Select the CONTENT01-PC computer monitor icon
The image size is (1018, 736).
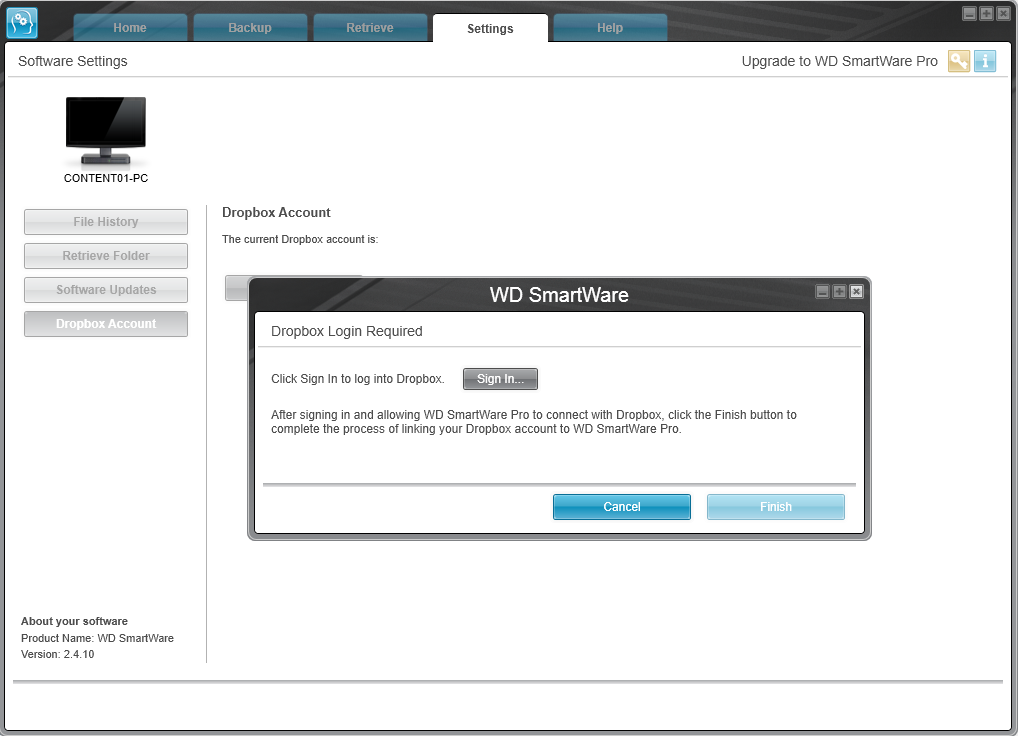(x=106, y=131)
